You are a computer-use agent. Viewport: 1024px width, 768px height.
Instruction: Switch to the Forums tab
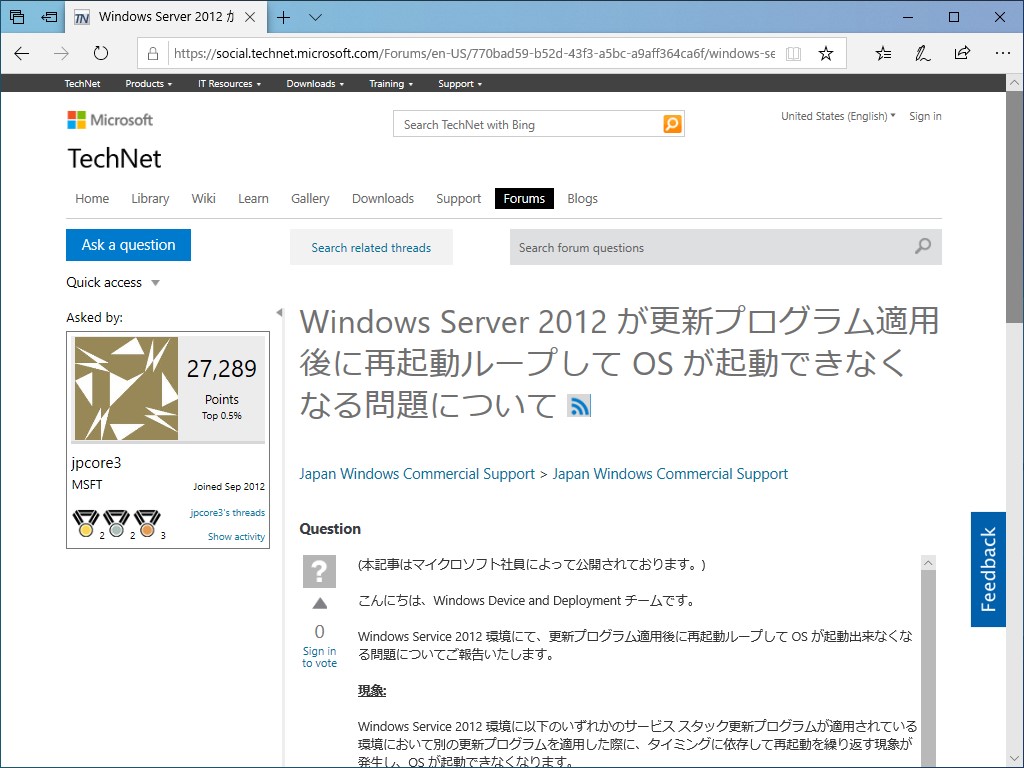pos(524,198)
